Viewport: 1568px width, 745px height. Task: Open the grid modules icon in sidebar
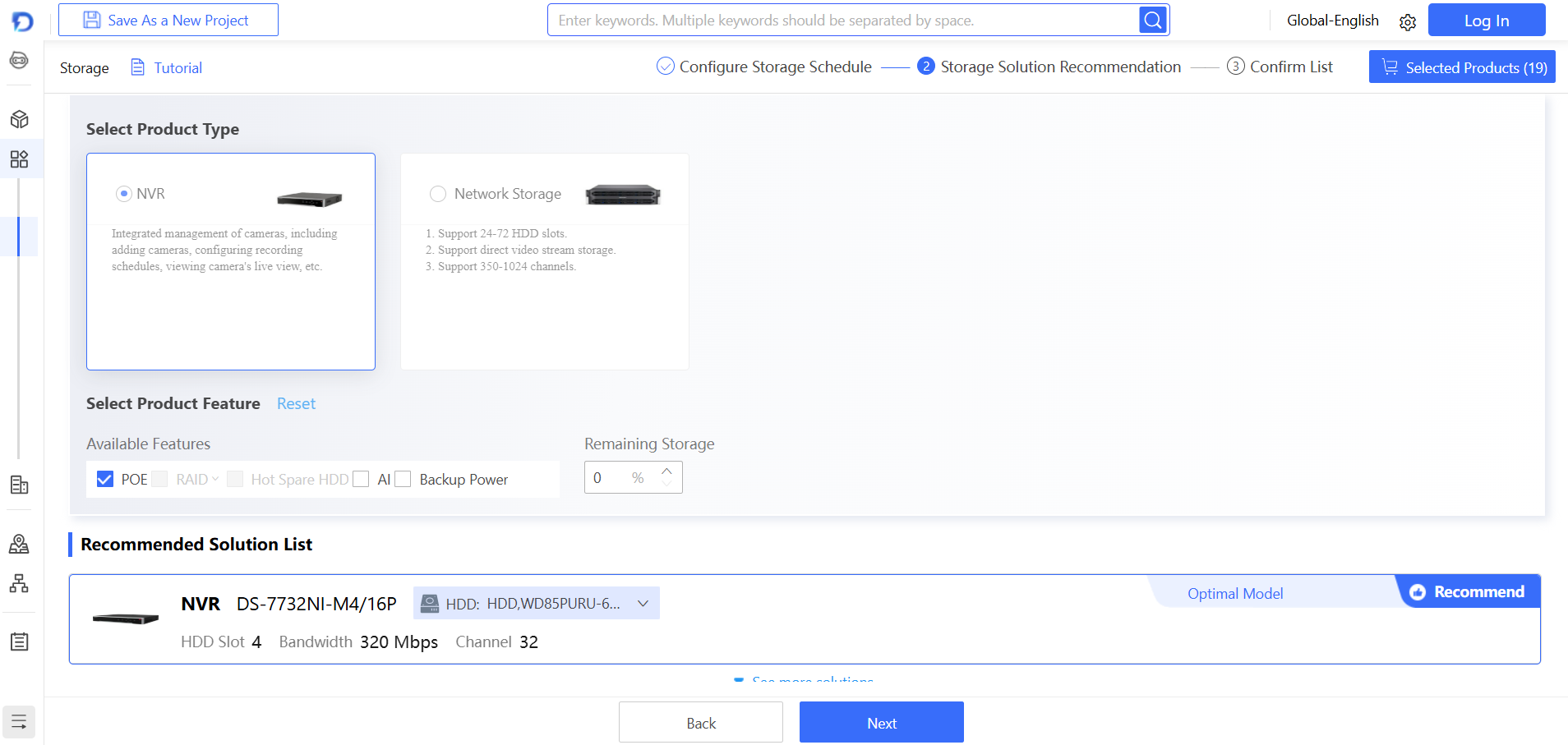pos(20,159)
